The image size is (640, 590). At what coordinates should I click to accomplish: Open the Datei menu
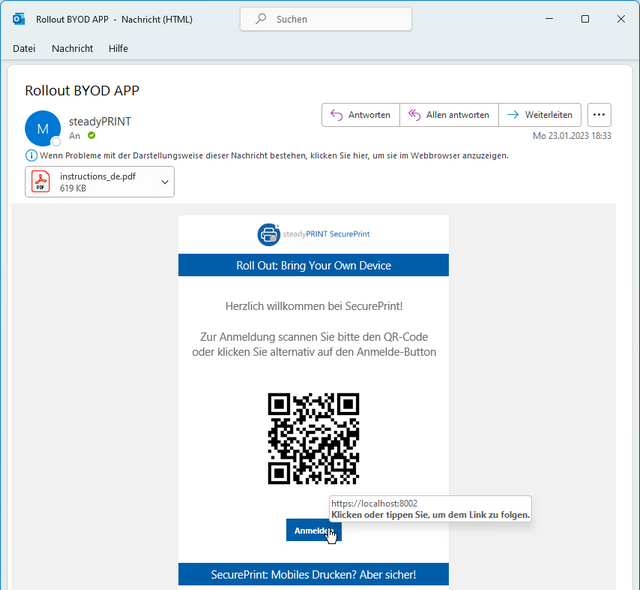pyautogui.click(x=24, y=49)
